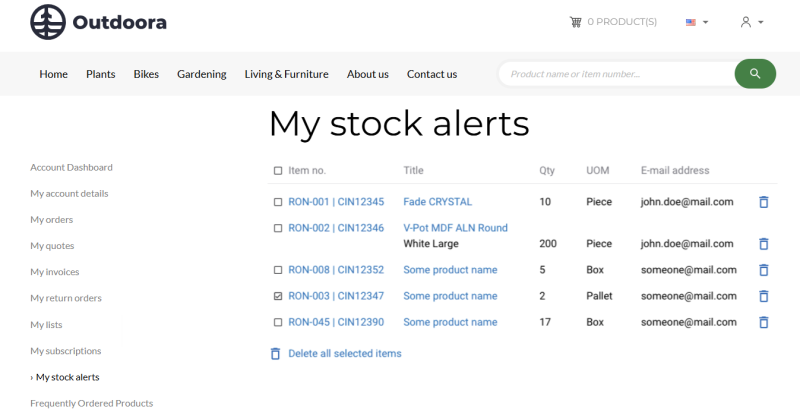This screenshot has width=800, height=419.
Task: Open the user account dropdown
Action: tap(752, 22)
